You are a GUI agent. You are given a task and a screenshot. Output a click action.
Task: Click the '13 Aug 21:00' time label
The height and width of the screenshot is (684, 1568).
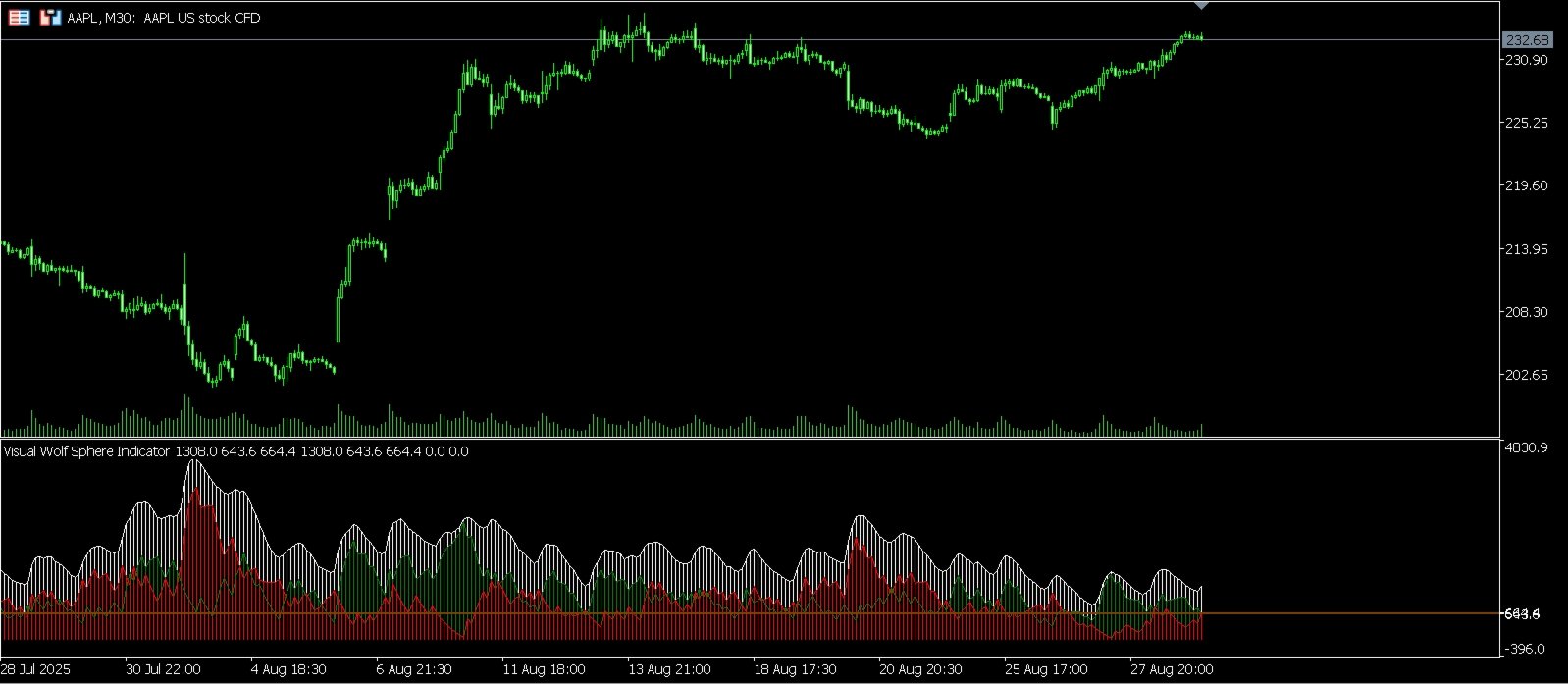pyautogui.click(x=669, y=669)
